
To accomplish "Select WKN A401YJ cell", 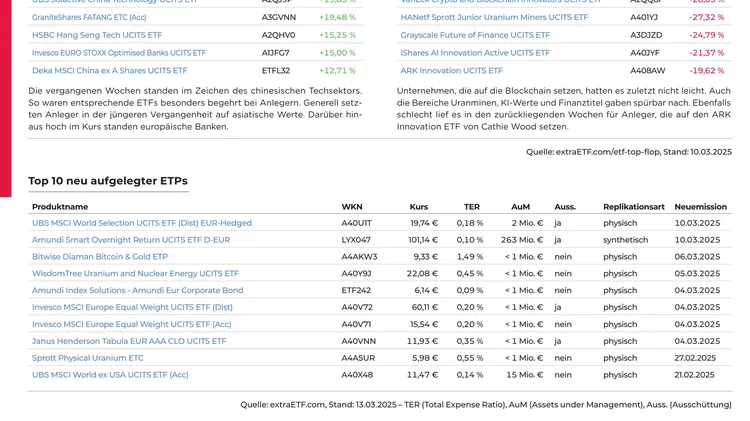I will pos(644,17).
